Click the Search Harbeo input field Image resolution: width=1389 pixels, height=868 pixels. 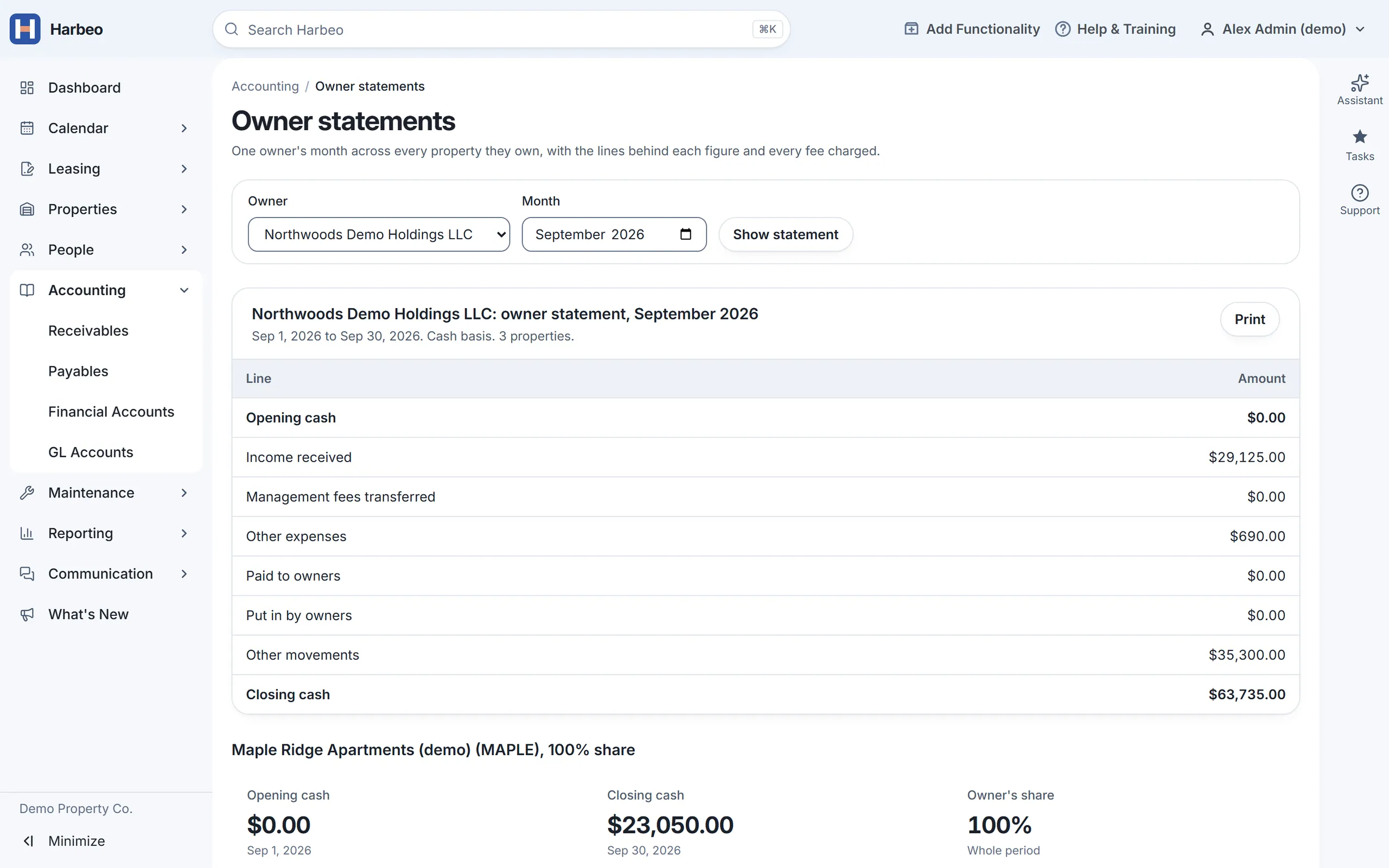coord(501,29)
